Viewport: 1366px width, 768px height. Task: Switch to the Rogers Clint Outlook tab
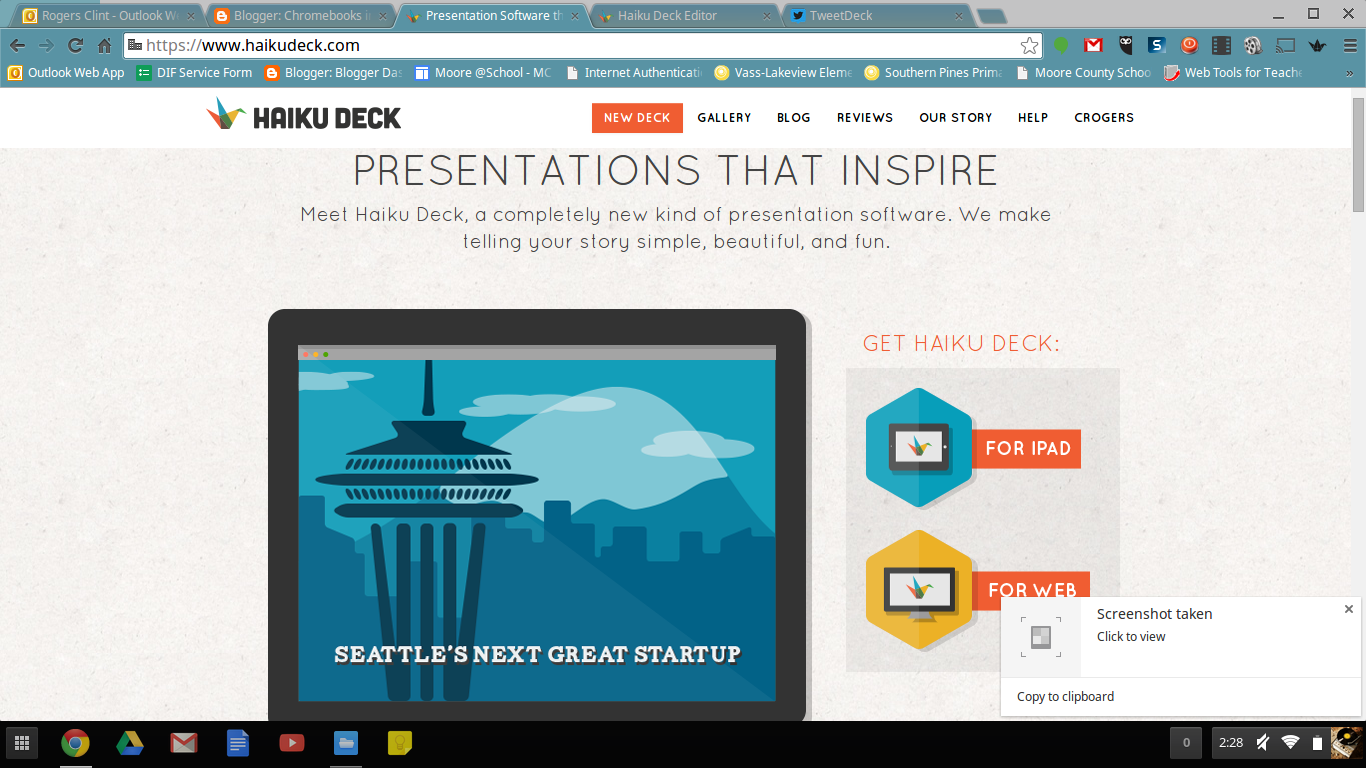pyautogui.click(x=106, y=15)
